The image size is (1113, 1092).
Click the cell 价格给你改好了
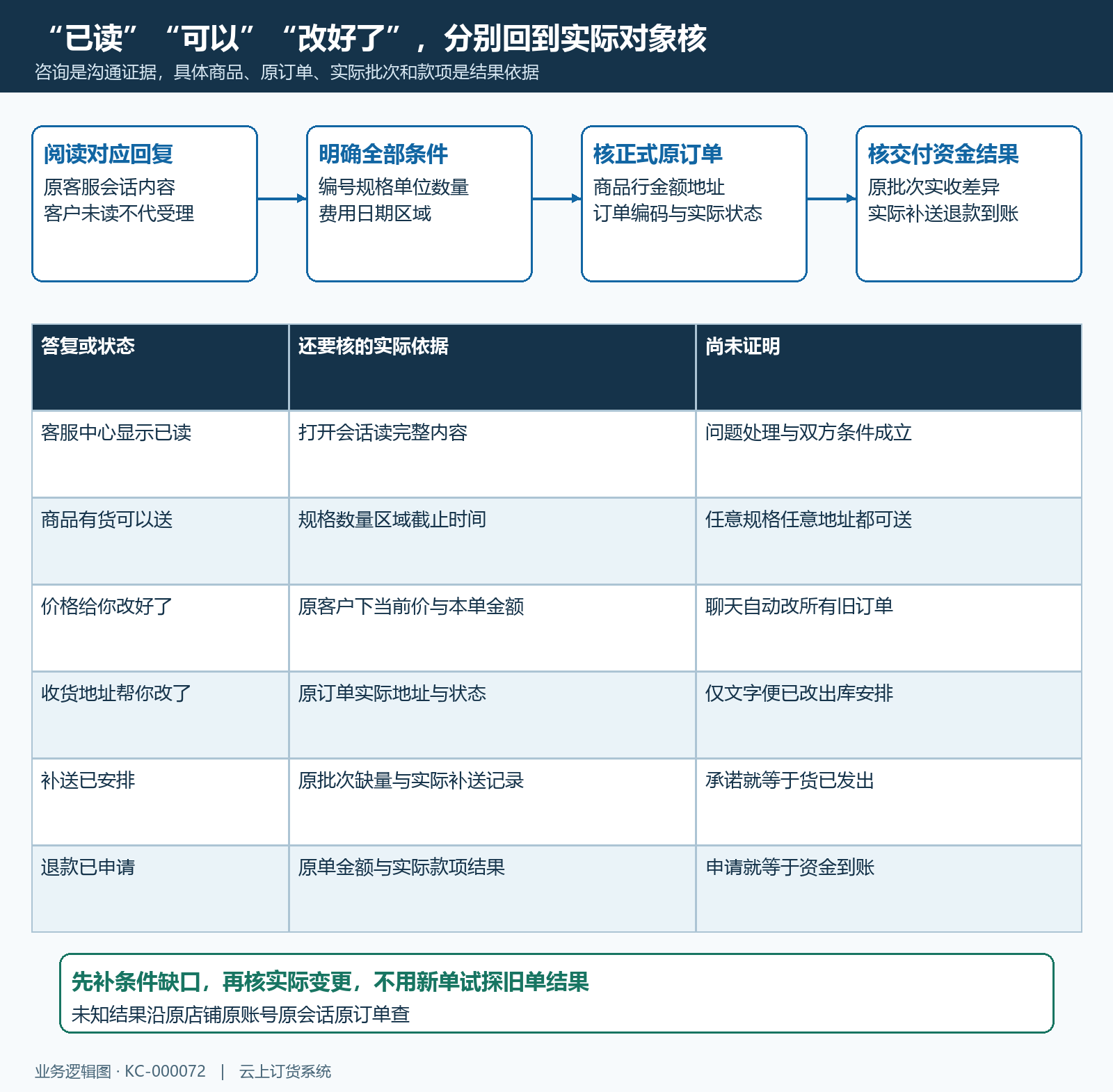[x=161, y=628]
